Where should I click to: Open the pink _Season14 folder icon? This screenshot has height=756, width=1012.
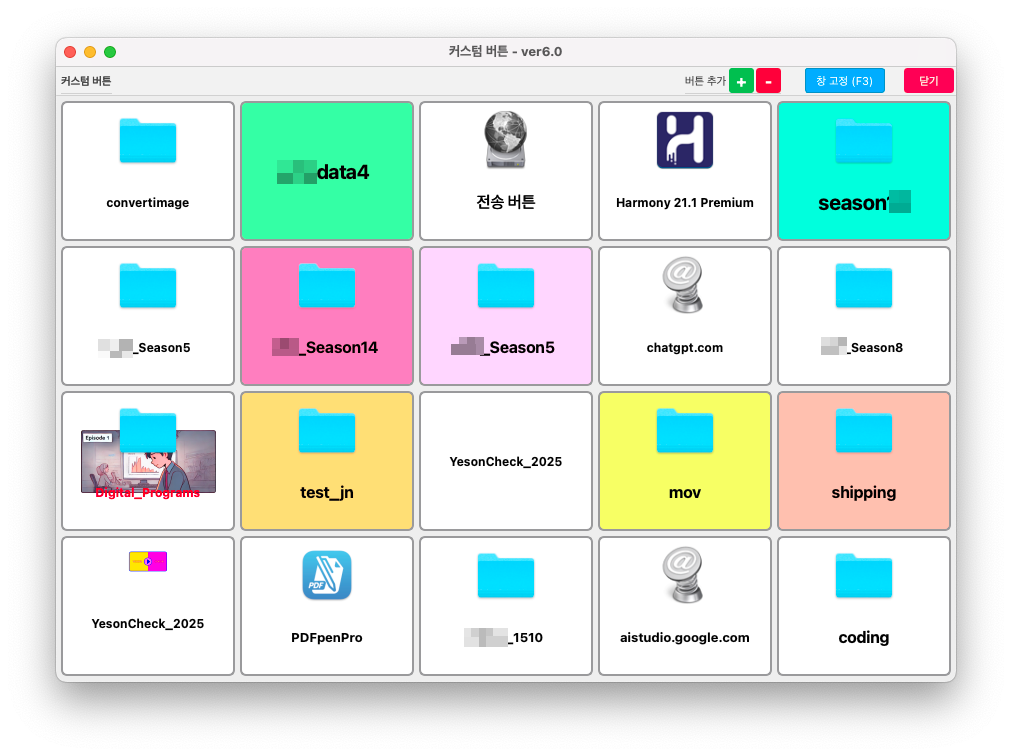[327, 285]
